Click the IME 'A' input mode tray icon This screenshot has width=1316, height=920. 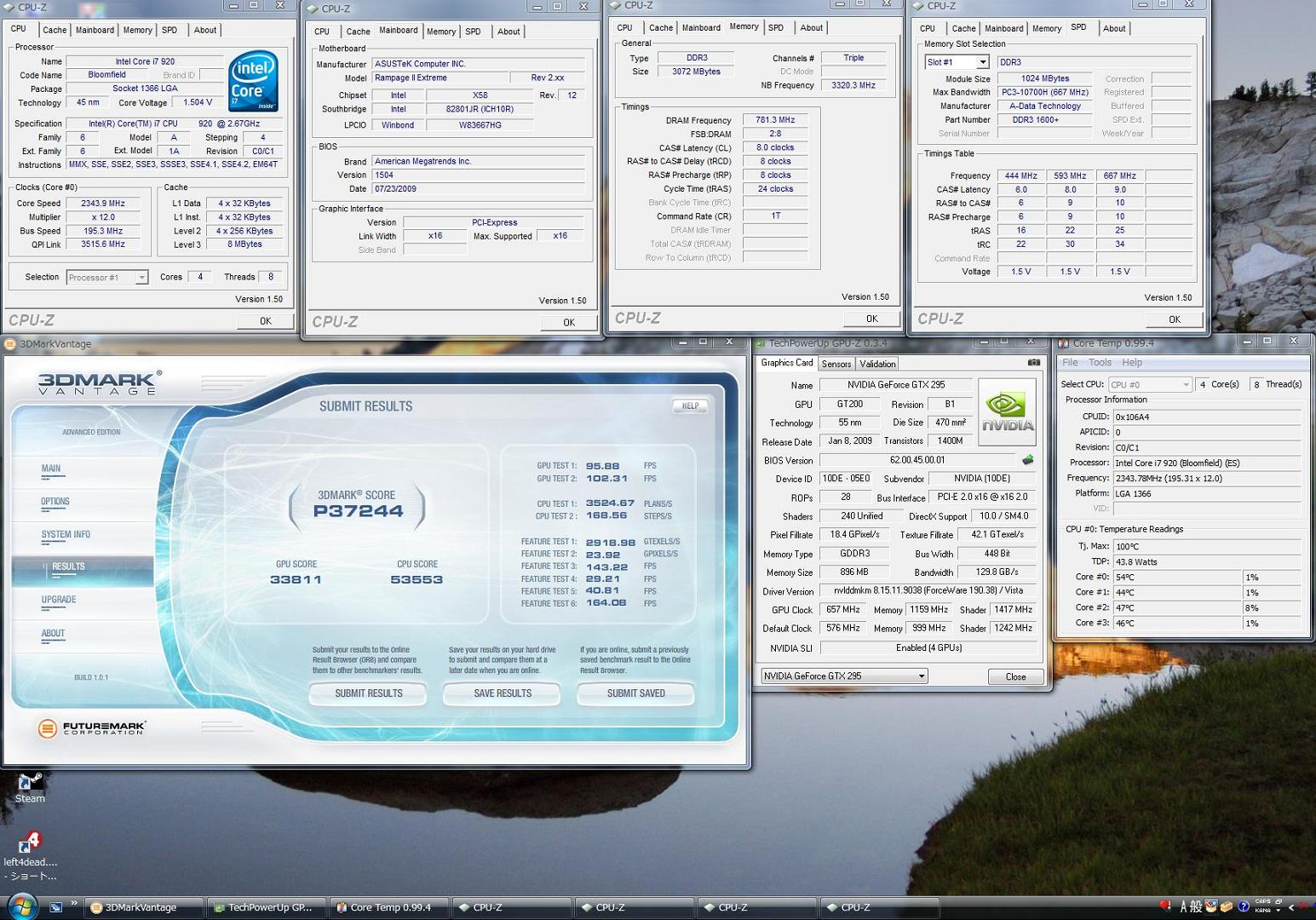[1183, 907]
